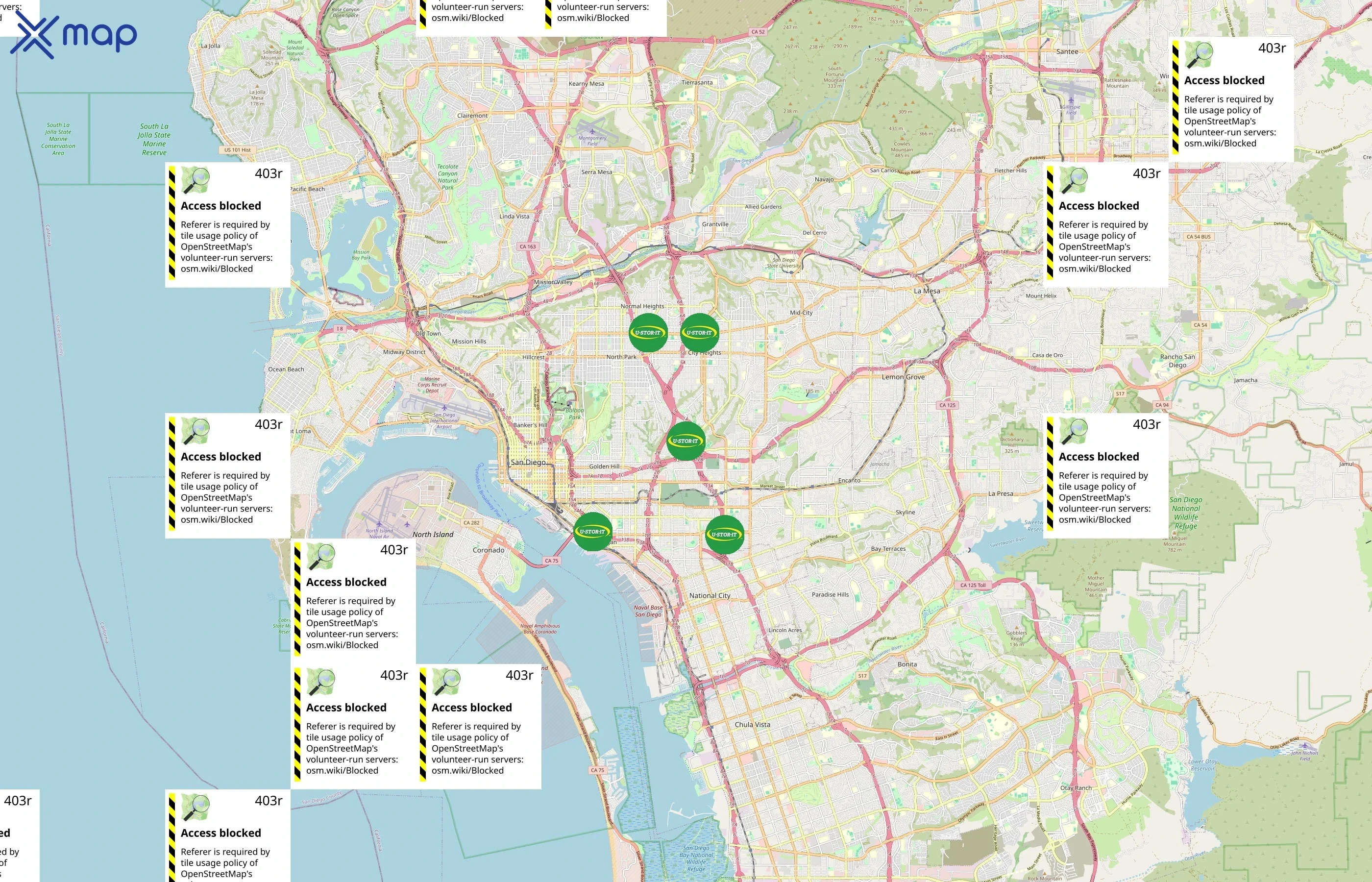Click the Navajo label

(824, 179)
